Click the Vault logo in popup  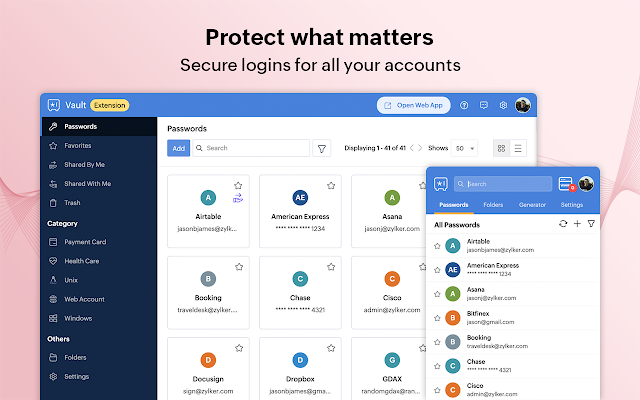click(x=441, y=184)
